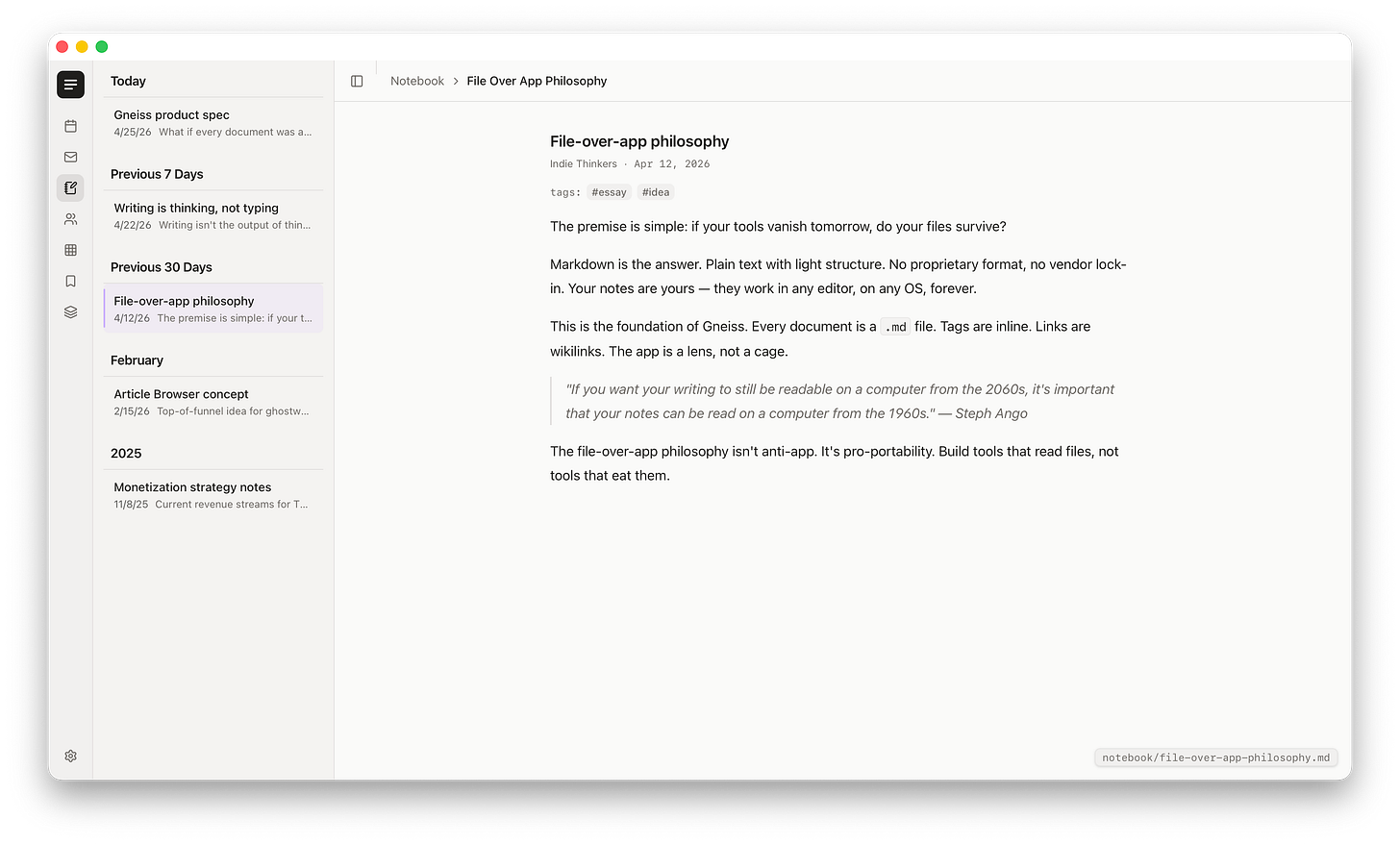Select the File-over-app philosophy note in list
This screenshot has height=844, width=1400.
pyautogui.click(x=213, y=309)
